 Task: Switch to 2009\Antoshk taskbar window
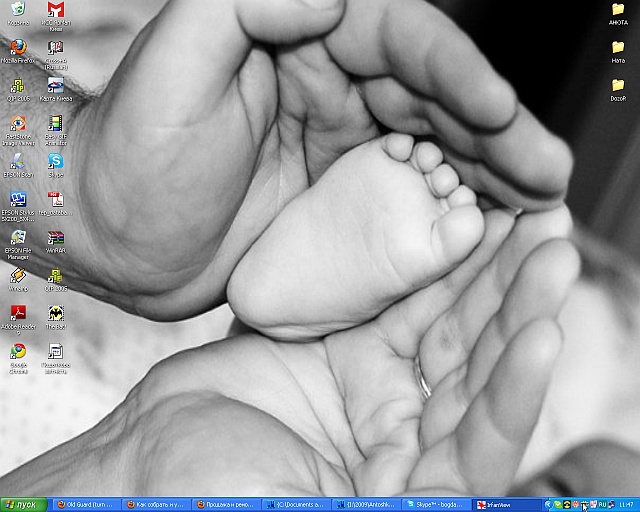point(366,505)
